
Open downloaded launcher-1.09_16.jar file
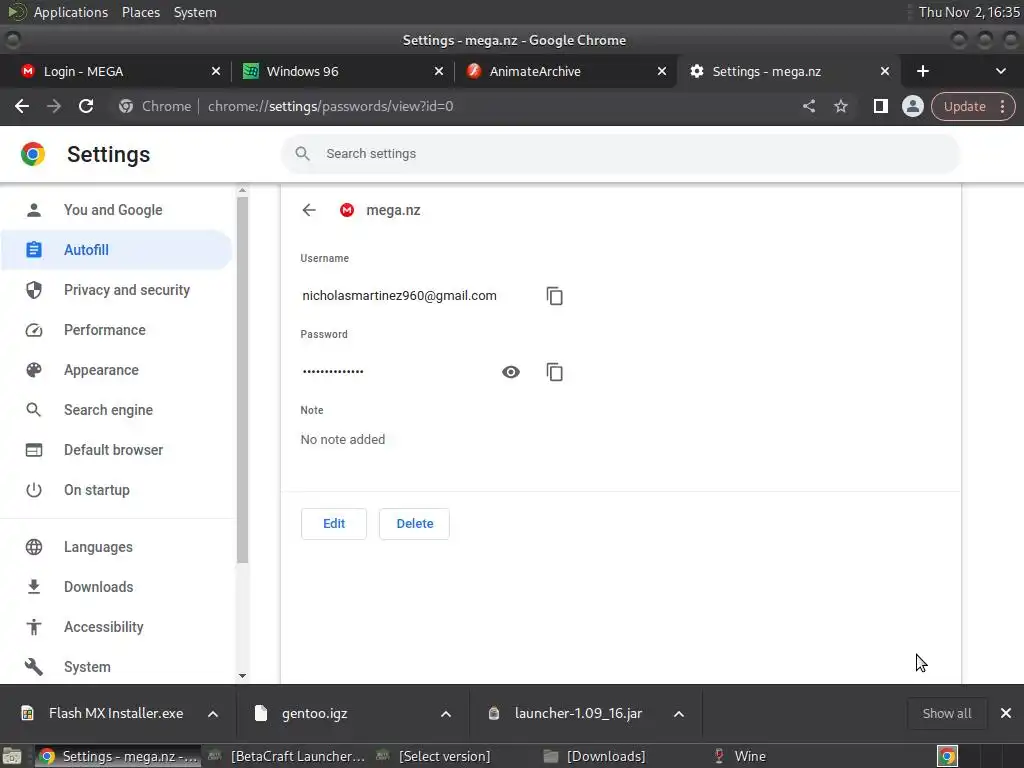click(x=567, y=713)
